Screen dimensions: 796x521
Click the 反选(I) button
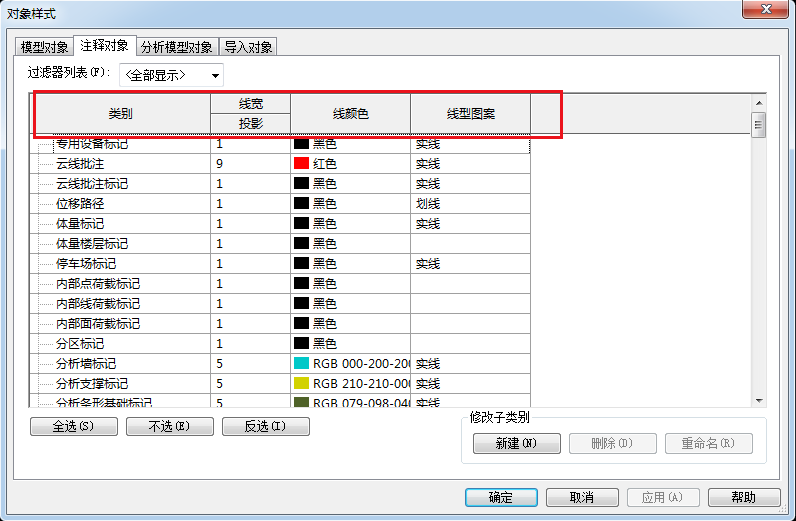click(266, 426)
